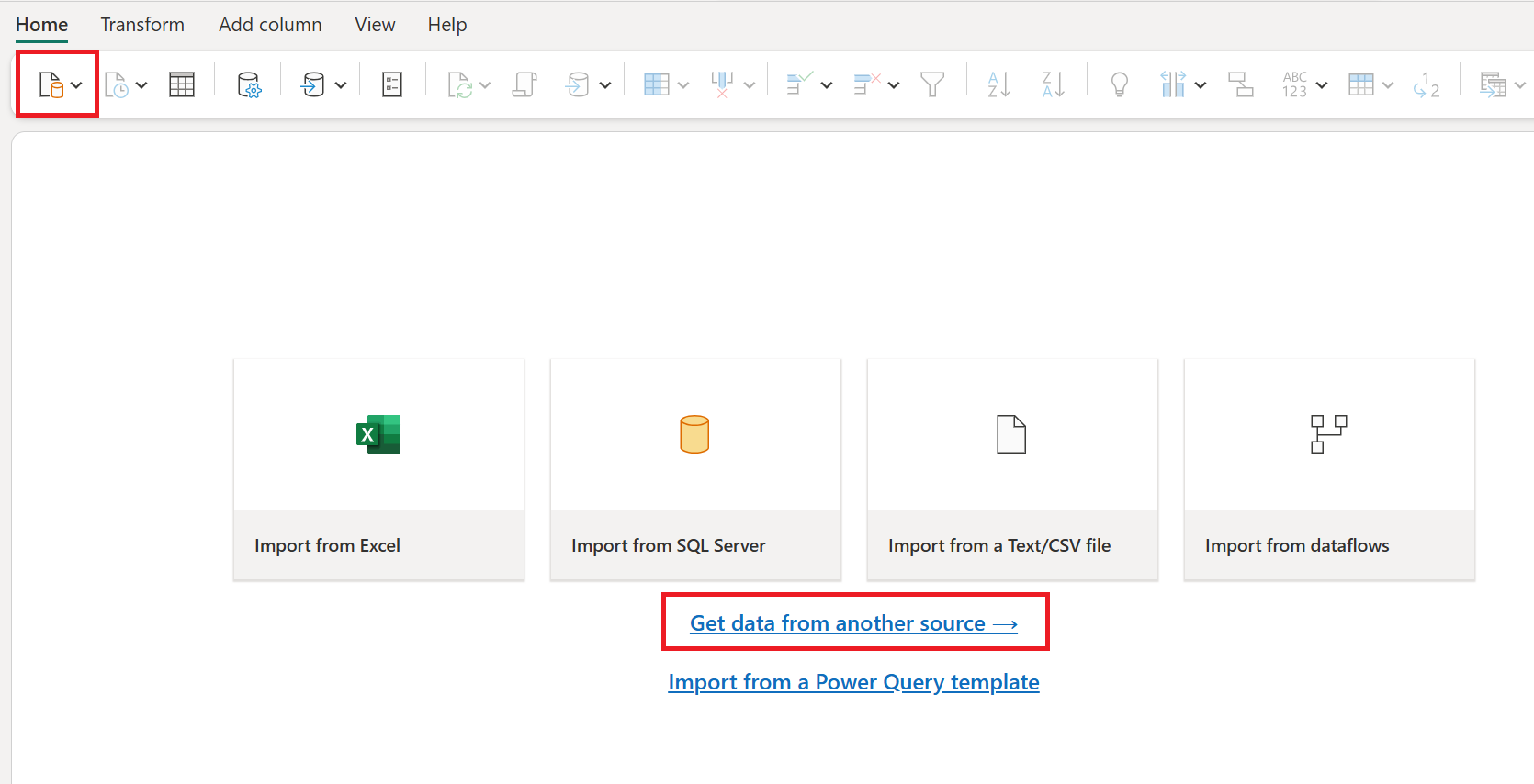Click the dimmed database-with-arrow Manage icon
1534x784 pixels.
pyautogui.click(x=577, y=85)
